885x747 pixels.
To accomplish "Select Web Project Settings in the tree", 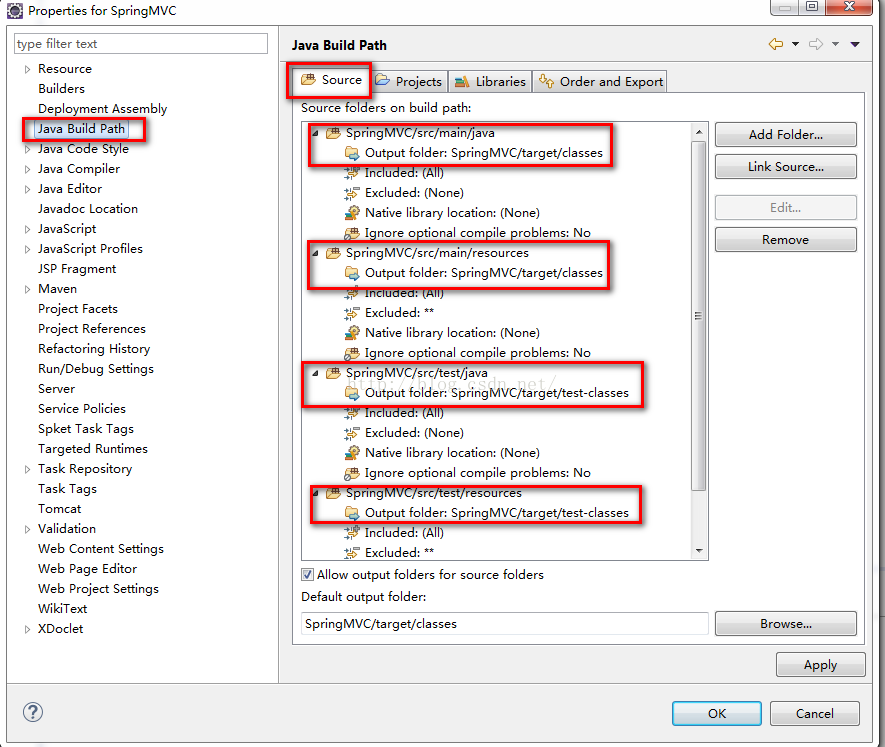I will coord(98,589).
